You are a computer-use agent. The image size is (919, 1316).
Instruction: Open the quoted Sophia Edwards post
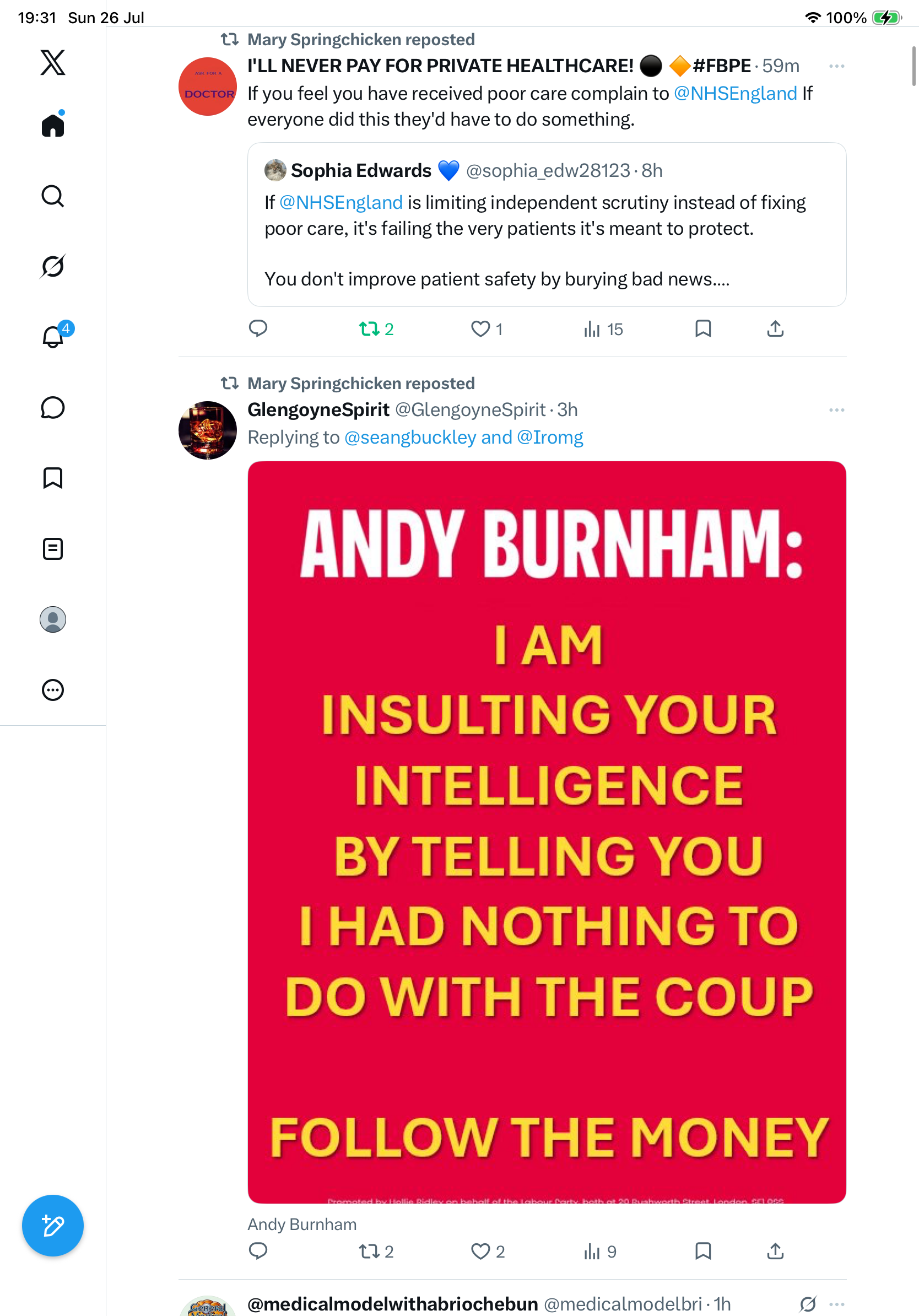coord(547,224)
